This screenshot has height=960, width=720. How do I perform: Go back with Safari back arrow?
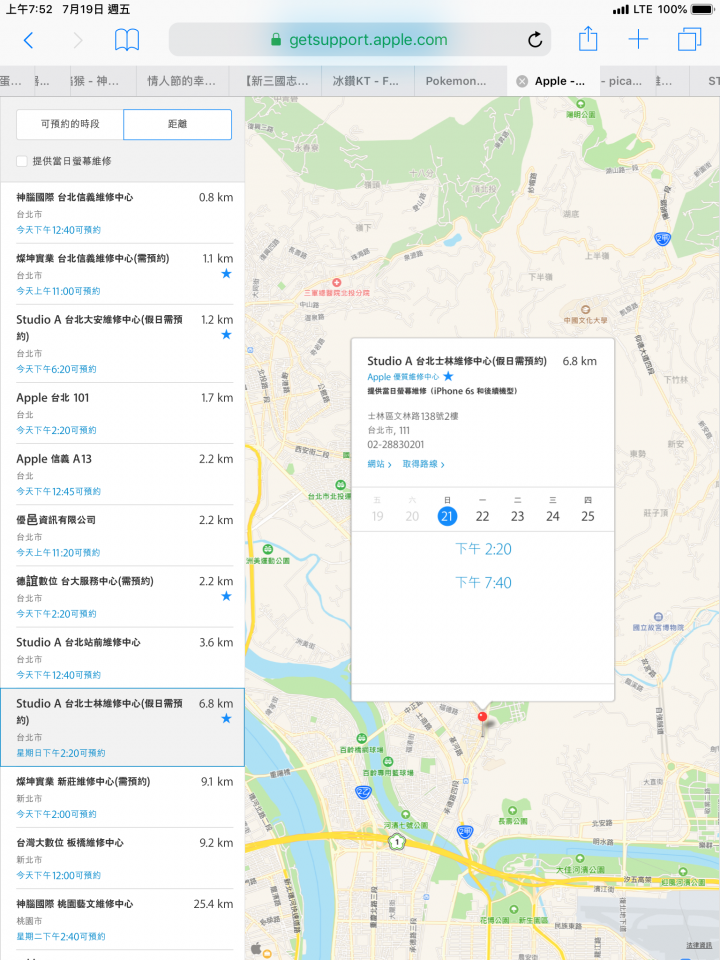28,40
